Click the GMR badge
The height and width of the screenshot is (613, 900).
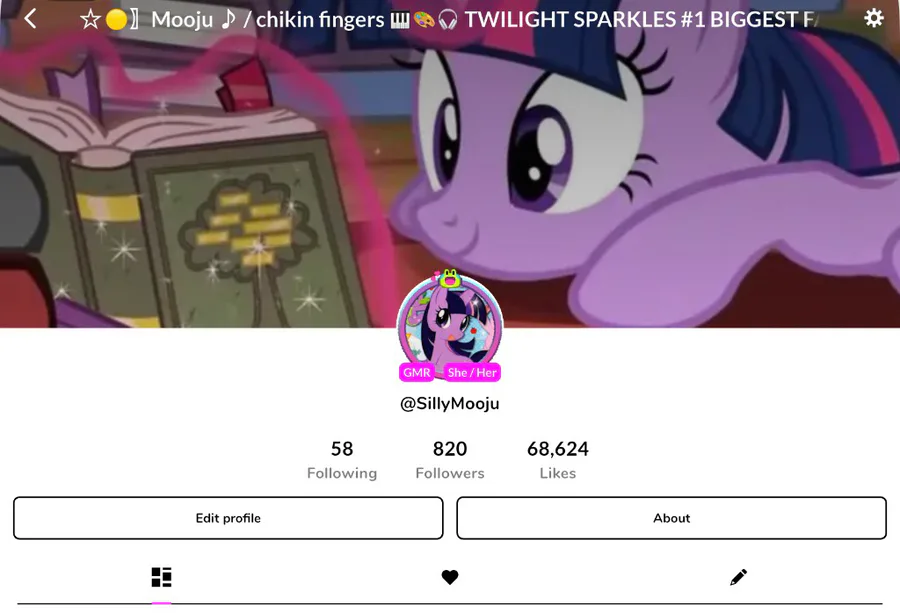coord(417,373)
